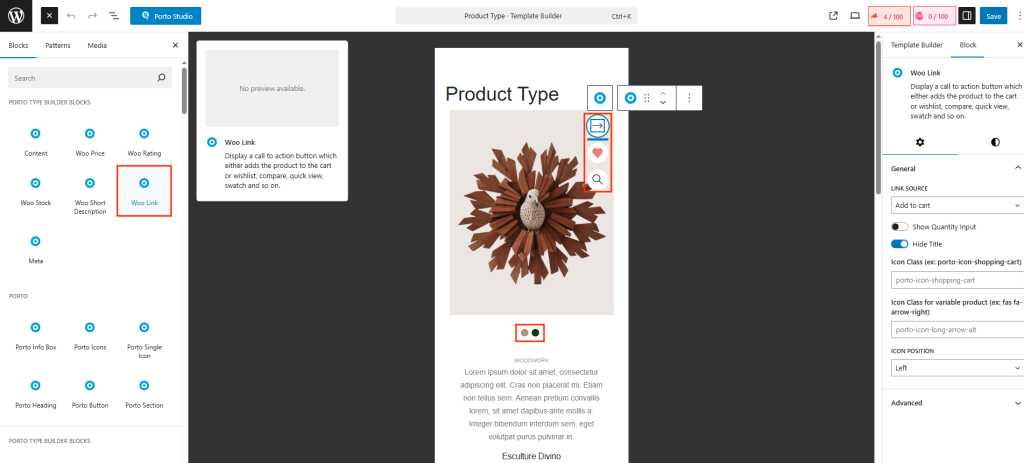
Task: Click the WordPress logo icon
Action: coord(17,16)
